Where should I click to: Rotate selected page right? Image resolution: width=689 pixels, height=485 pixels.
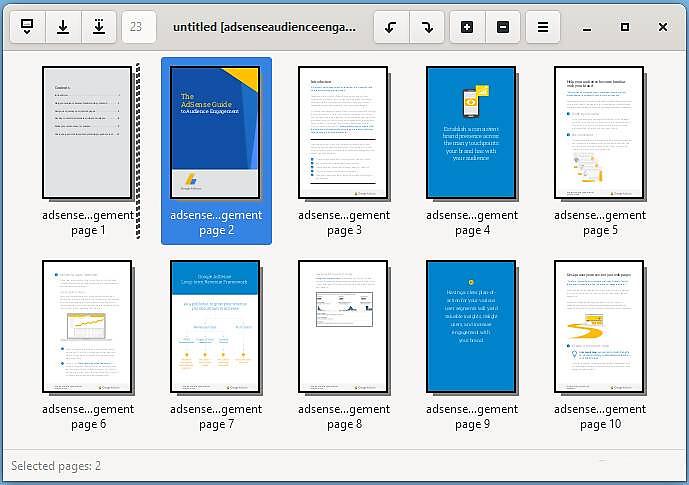pos(427,27)
